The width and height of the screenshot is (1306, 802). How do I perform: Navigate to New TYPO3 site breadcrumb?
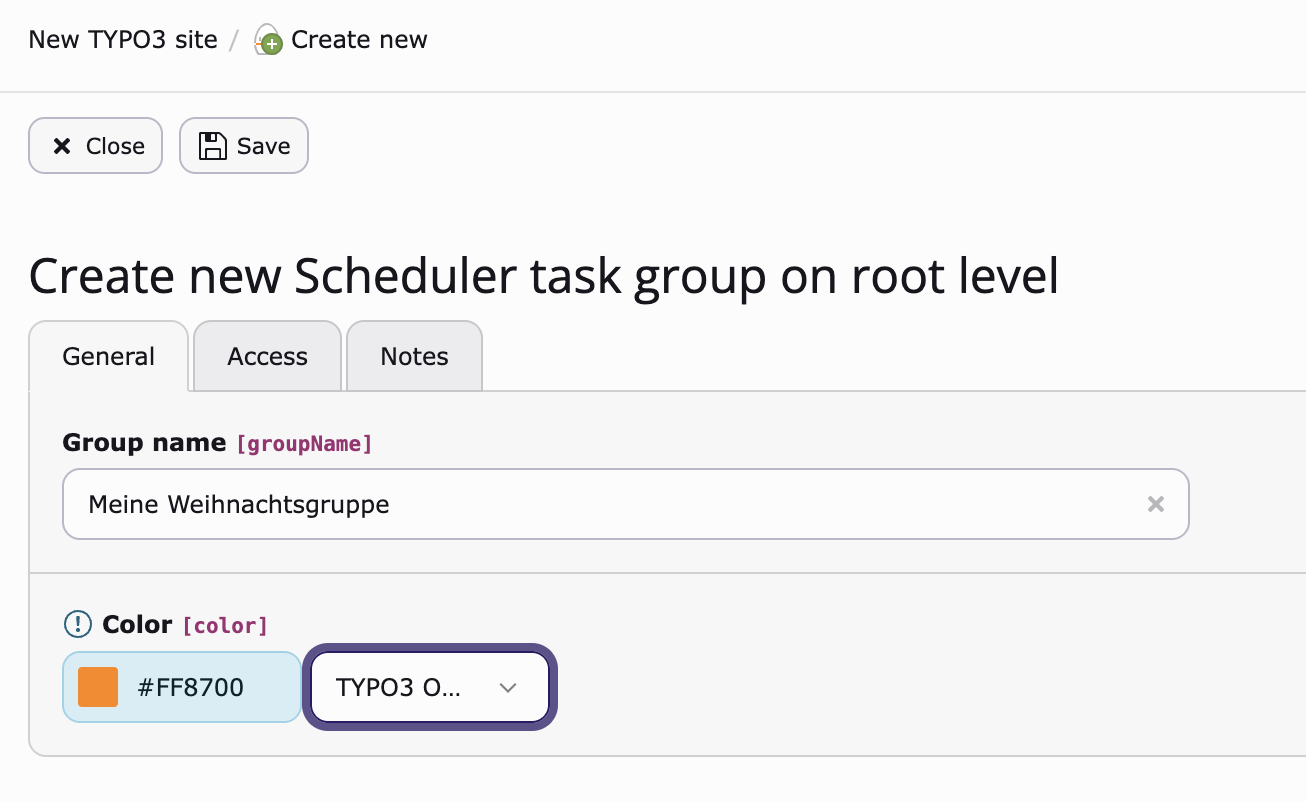coord(123,40)
